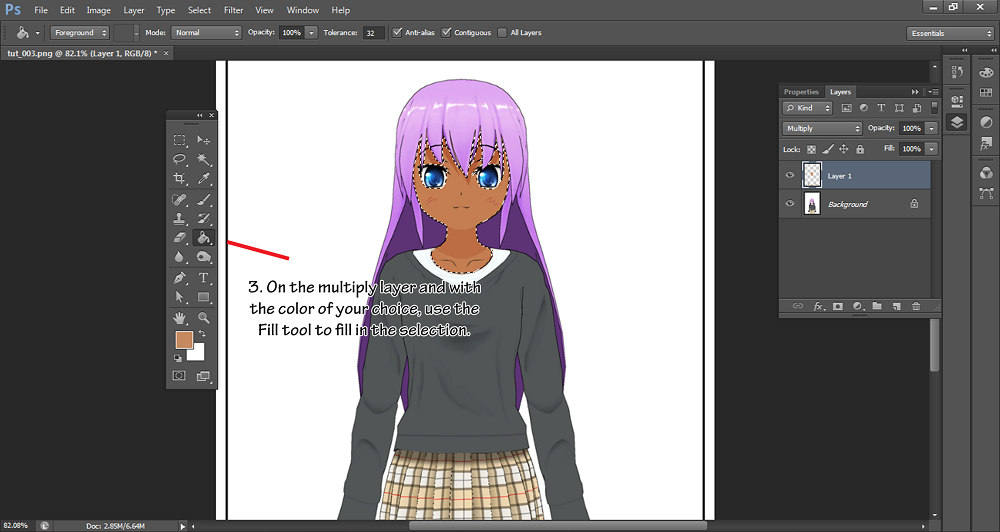Toggle lock all padlock in Layers panel
This screenshot has height=532, width=1000.
tap(860, 149)
